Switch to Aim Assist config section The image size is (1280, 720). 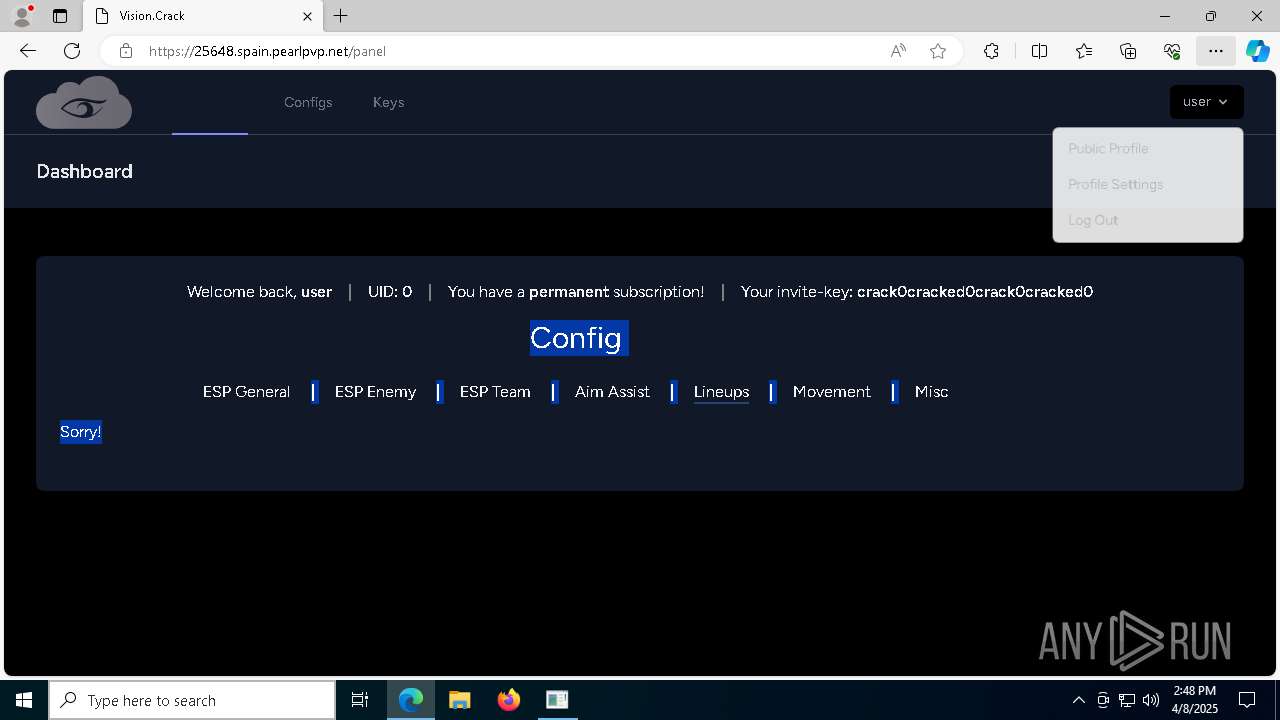[x=612, y=392]
